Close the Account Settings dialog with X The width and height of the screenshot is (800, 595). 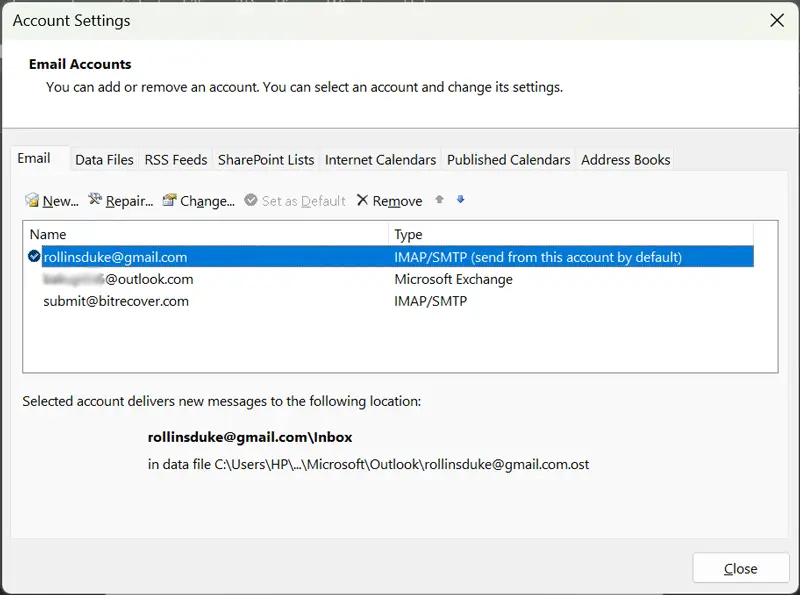tap(777, 20)
